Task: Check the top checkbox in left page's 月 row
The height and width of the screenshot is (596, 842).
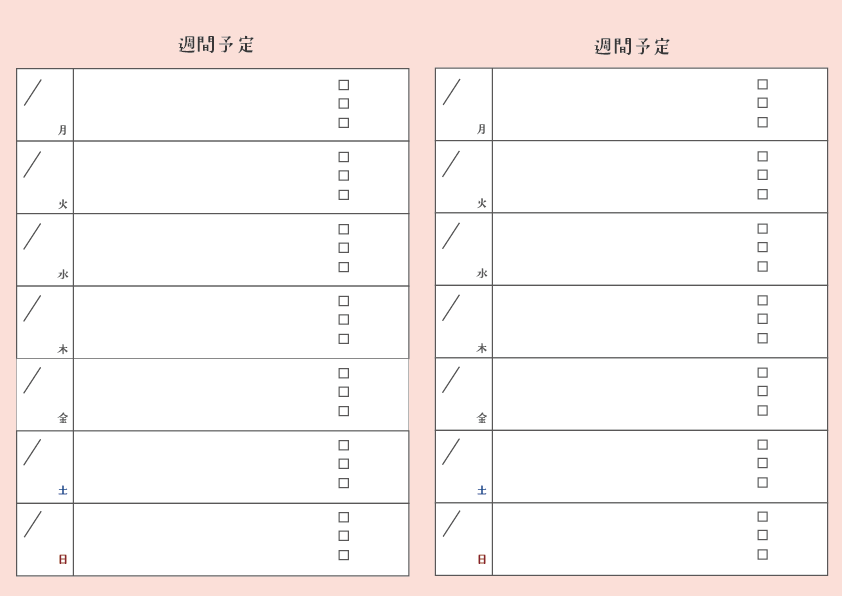Action: point(344,85)
